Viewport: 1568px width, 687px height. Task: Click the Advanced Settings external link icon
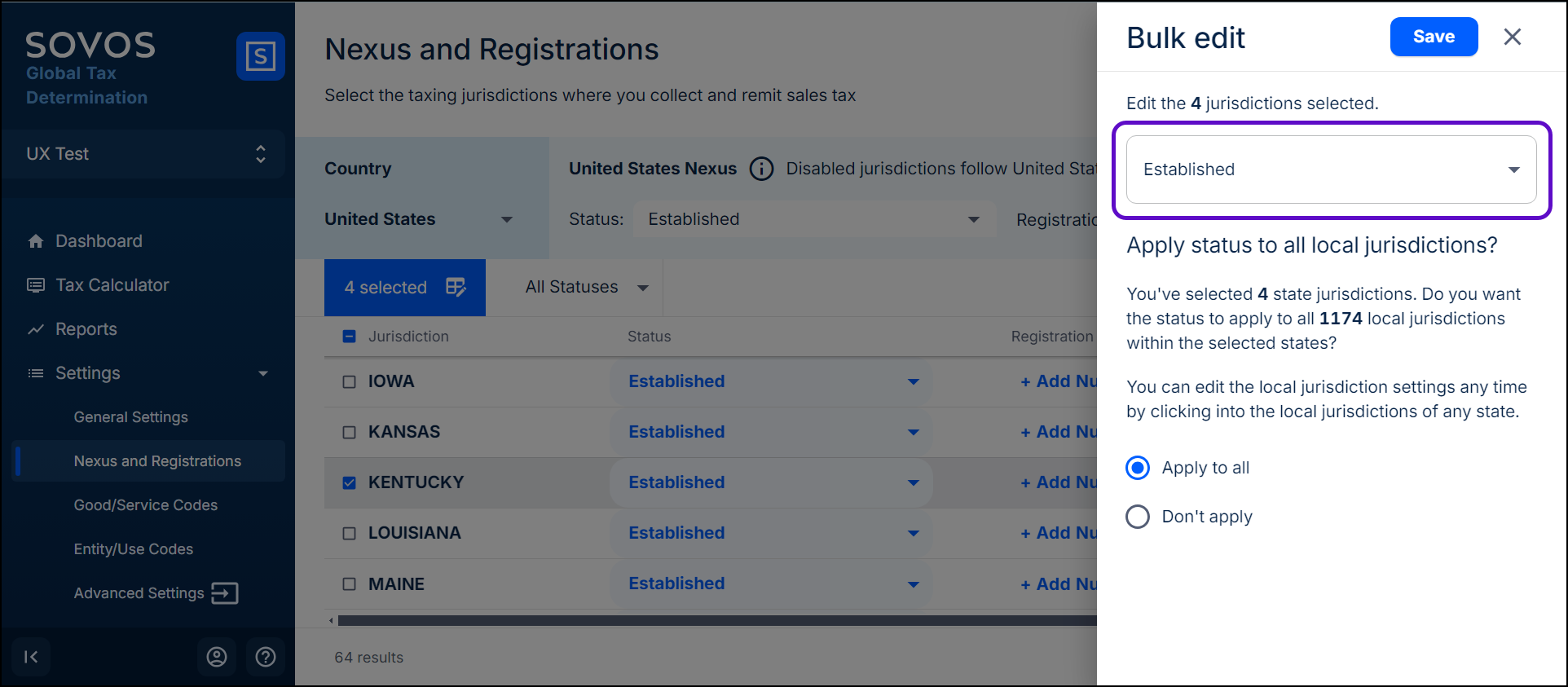click(224, 593)
